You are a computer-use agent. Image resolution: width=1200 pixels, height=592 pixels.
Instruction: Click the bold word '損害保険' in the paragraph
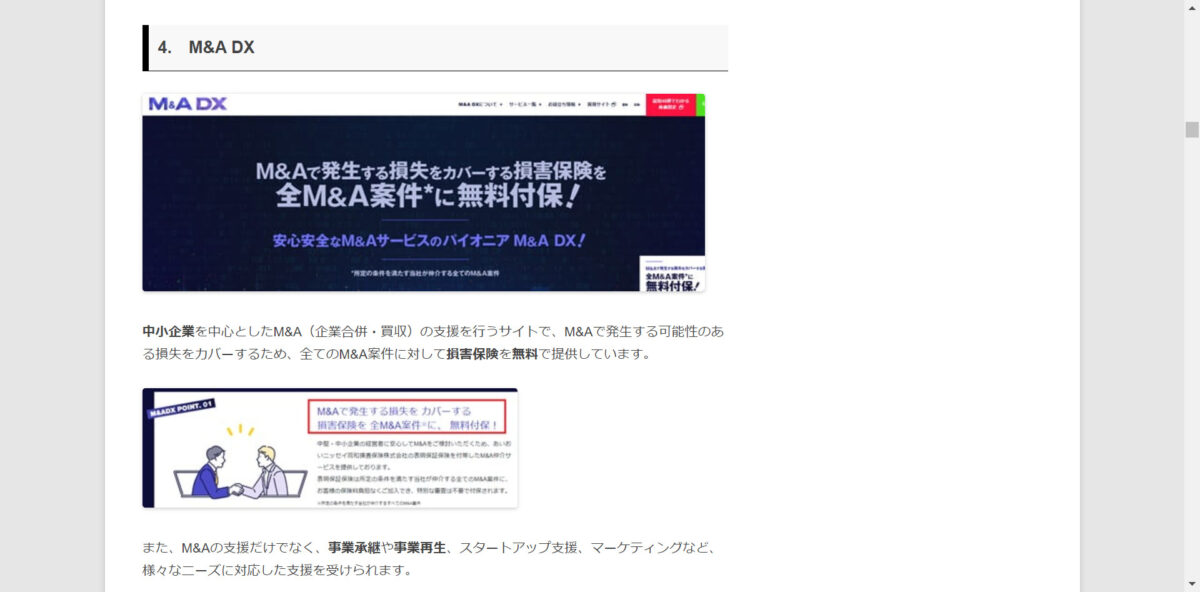472,354
